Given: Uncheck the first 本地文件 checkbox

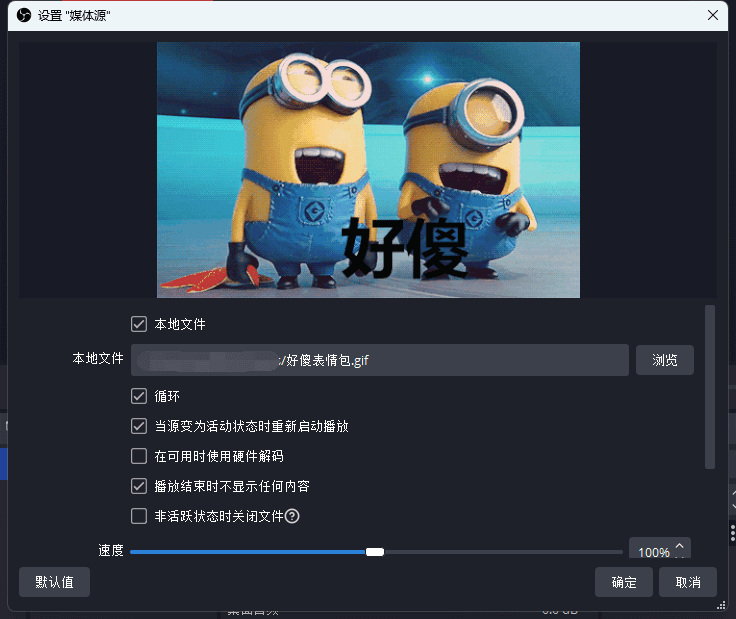Looking at the screenshot, I should coord(139,324).
